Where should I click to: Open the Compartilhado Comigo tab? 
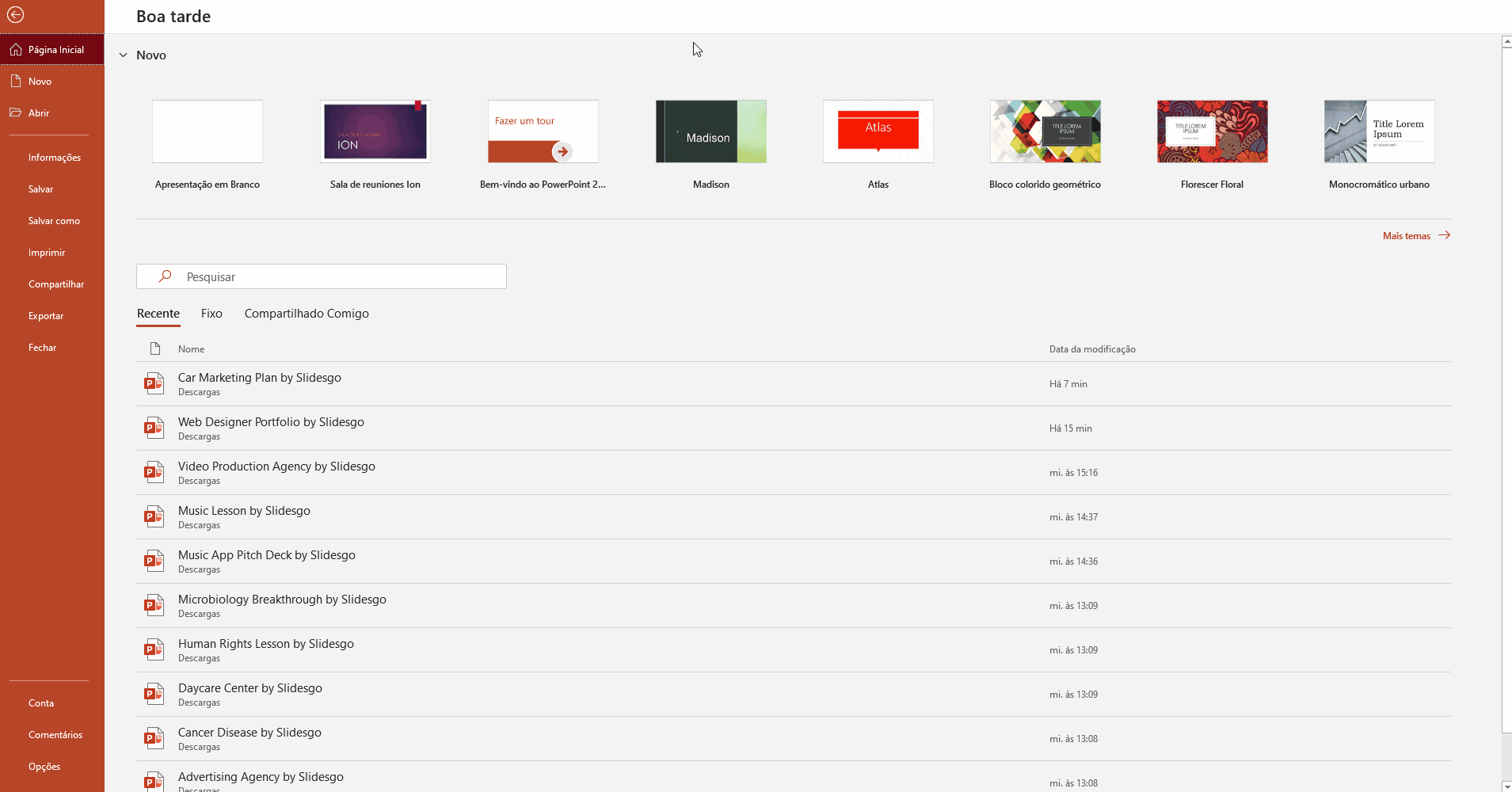pyautogui.click(x=307, y=314)
